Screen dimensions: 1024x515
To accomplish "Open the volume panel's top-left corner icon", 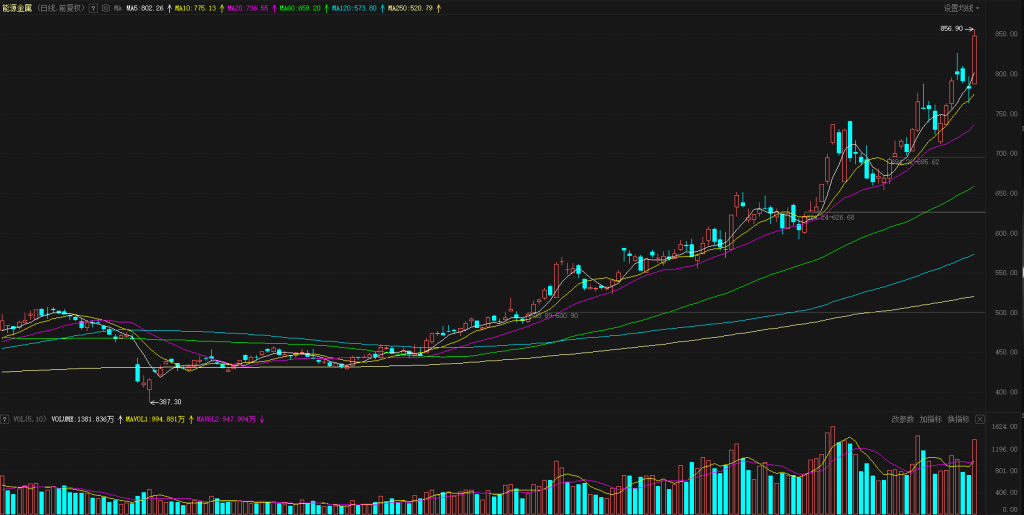I will pos(5,419).
